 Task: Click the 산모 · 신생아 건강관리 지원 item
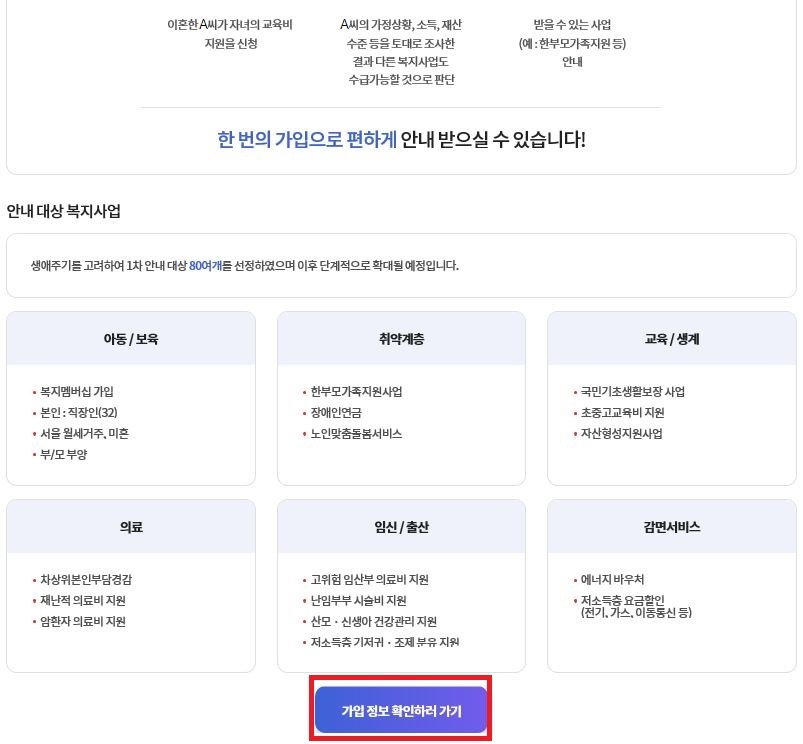pos(373,622)
